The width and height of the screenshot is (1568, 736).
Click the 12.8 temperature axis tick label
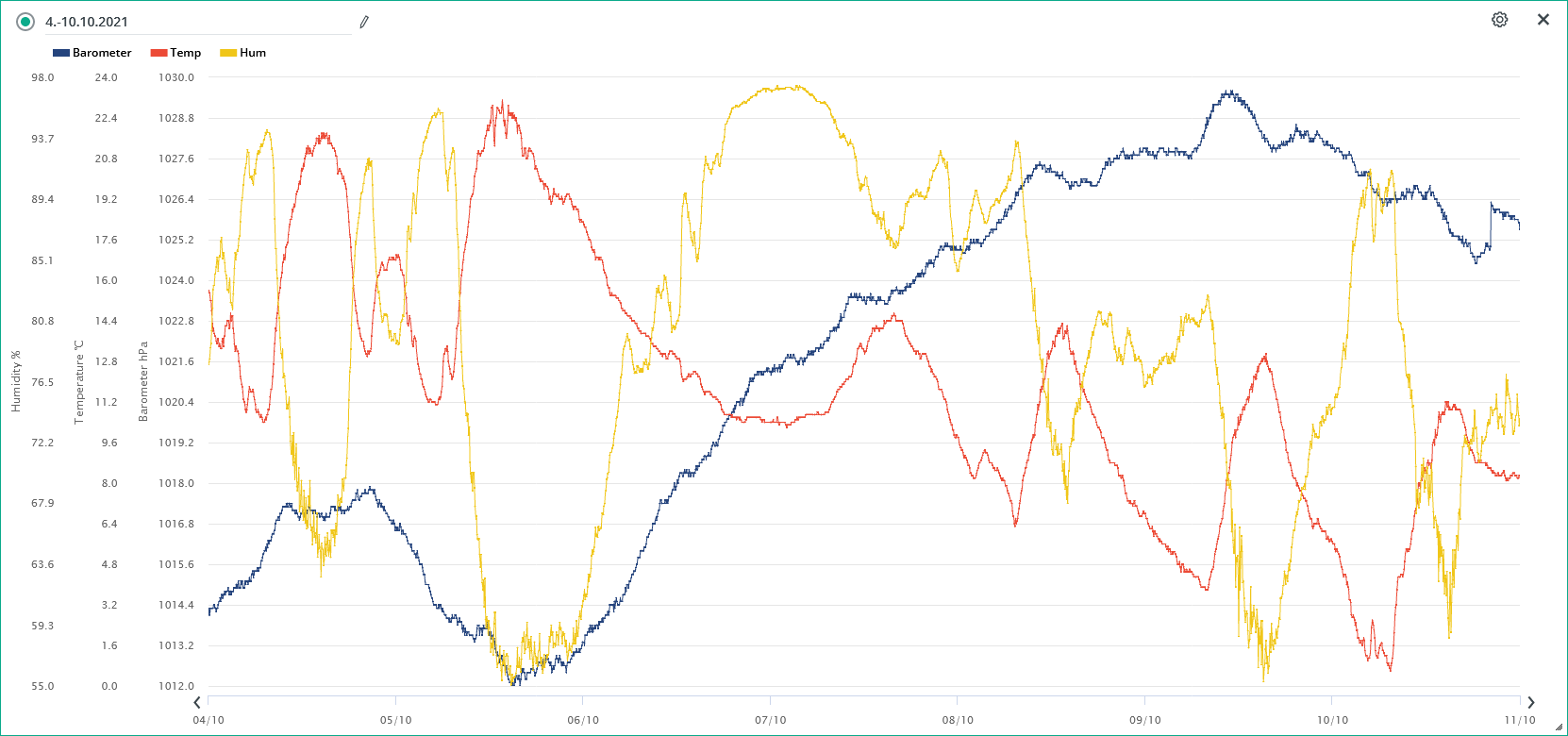point(107,361)
